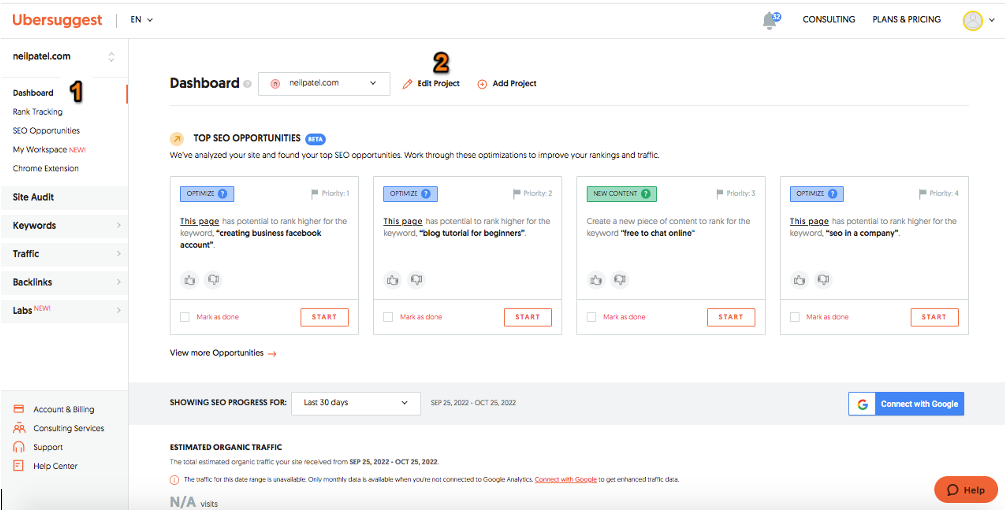1005x511 pixels.
Task: Open the orange Help chat widget
Action: [x=965, y=490]
